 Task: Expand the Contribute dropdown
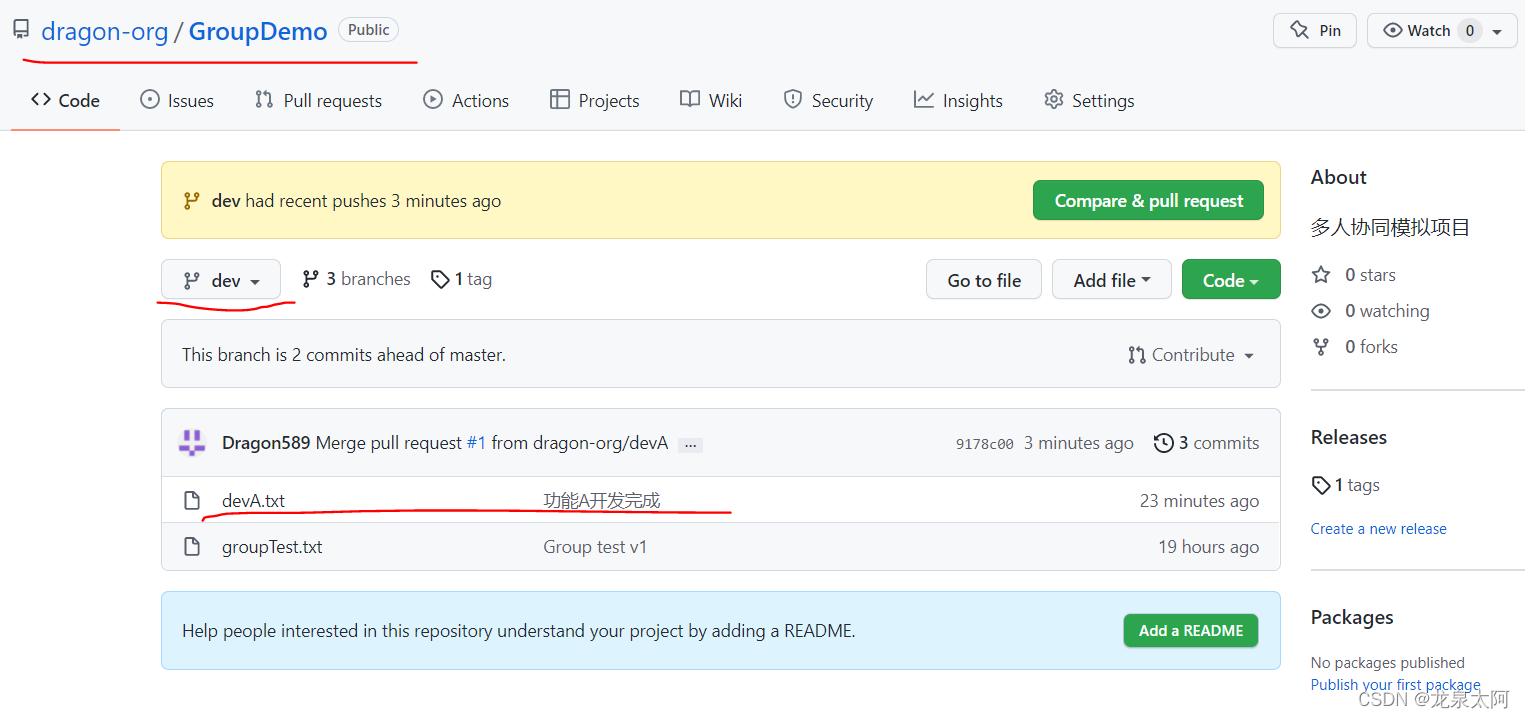[1191, 355]
